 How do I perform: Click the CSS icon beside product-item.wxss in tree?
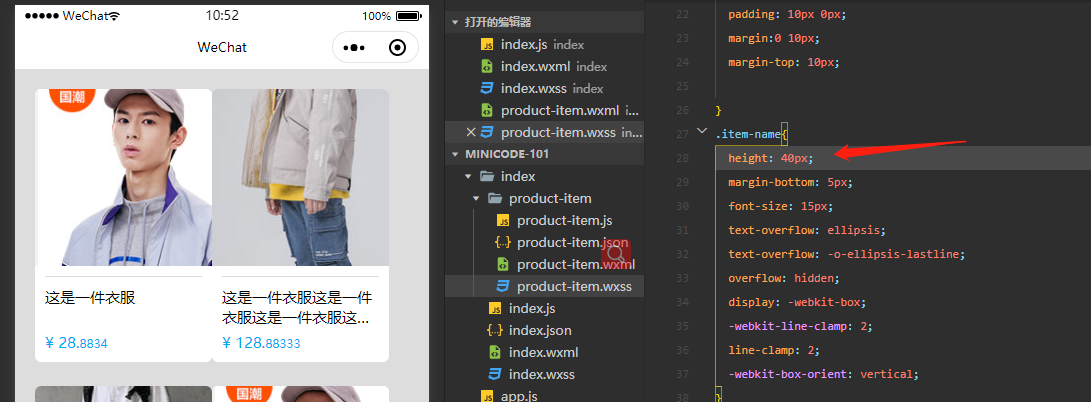click(503, 286)
